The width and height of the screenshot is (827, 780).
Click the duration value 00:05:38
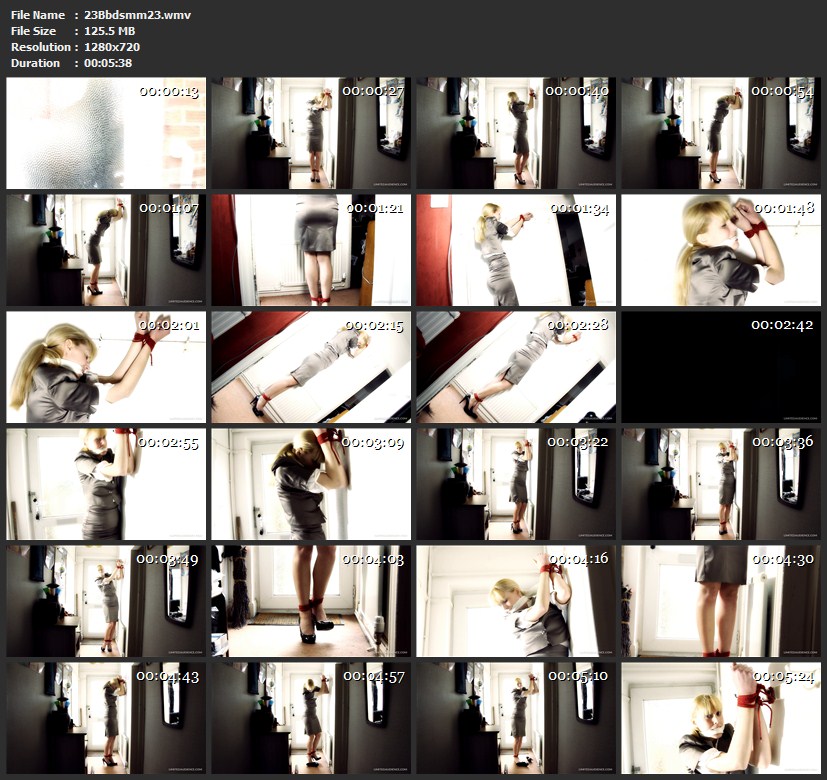click(108, 63)
